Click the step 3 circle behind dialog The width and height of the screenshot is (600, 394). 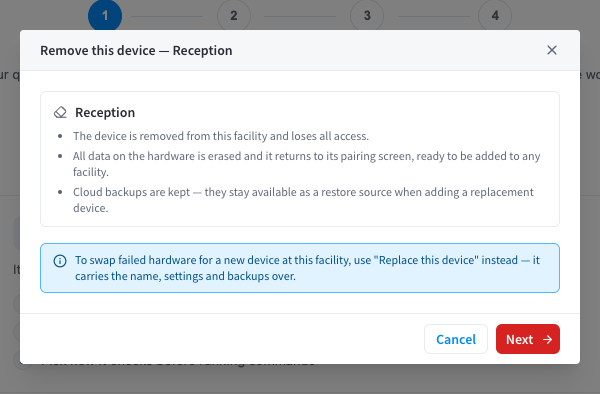tap(367, 15)
